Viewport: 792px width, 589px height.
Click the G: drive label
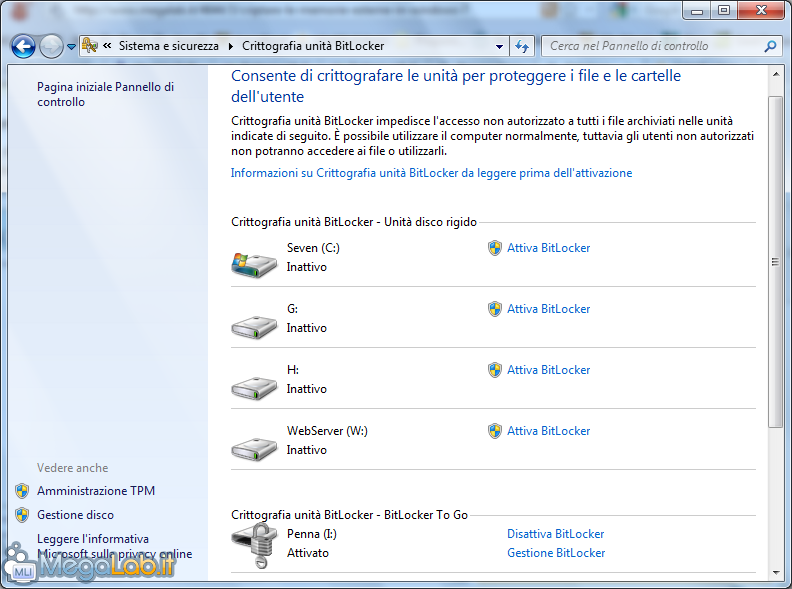[292, 309]
